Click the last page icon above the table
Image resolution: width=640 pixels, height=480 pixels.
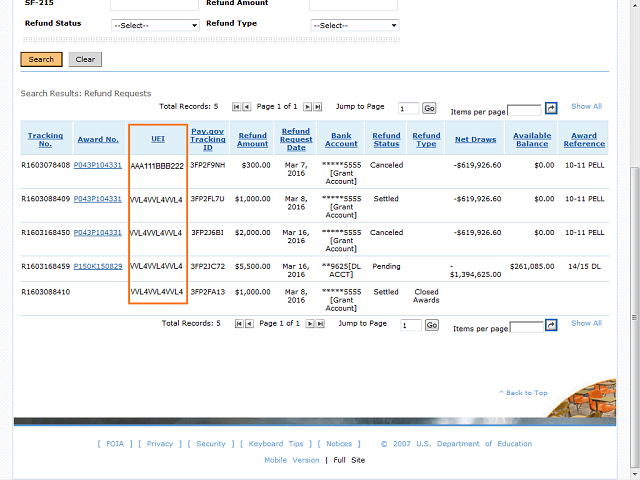point(318,106)
